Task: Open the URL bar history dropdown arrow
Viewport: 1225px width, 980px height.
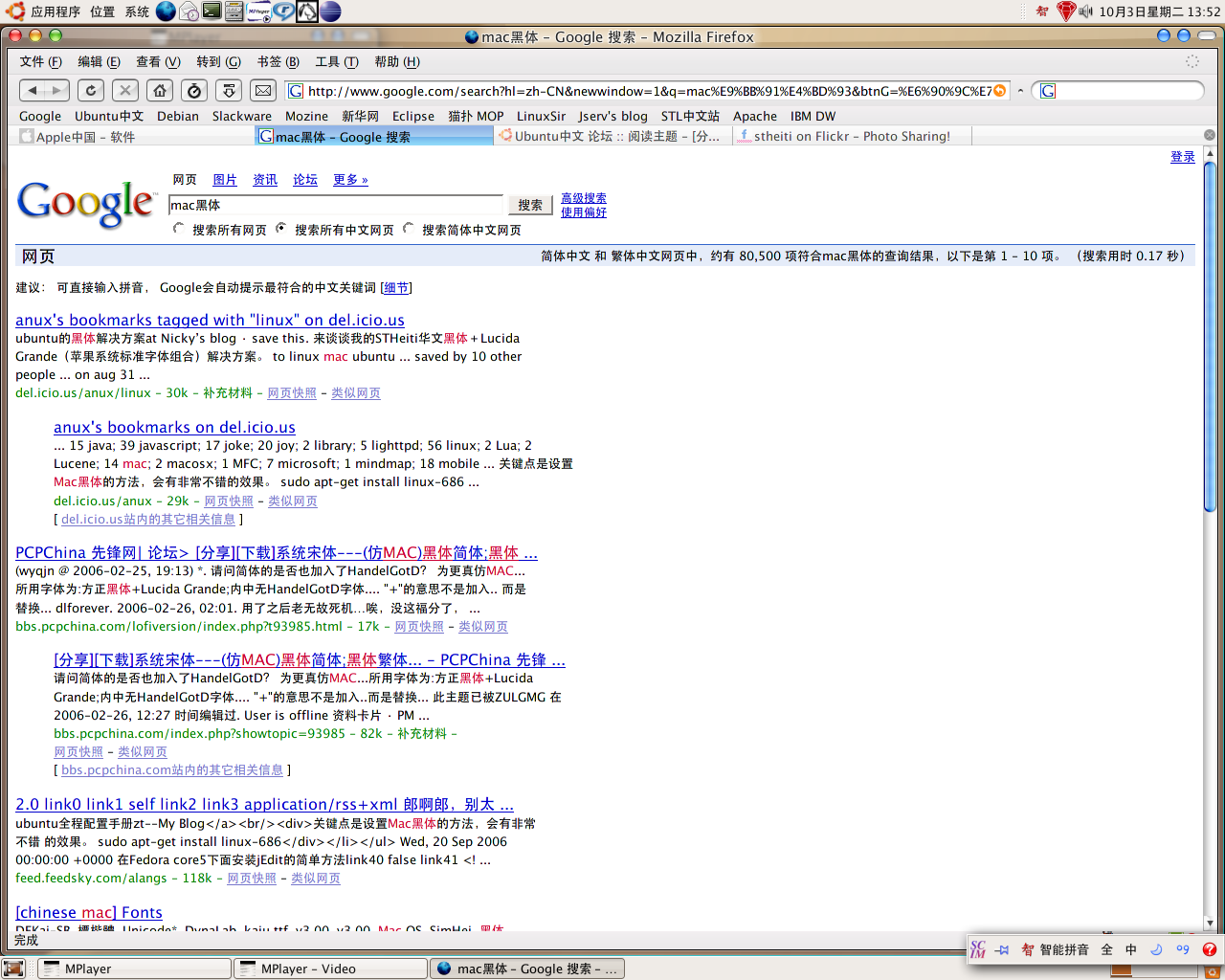Action: (x=1020, y=91)
